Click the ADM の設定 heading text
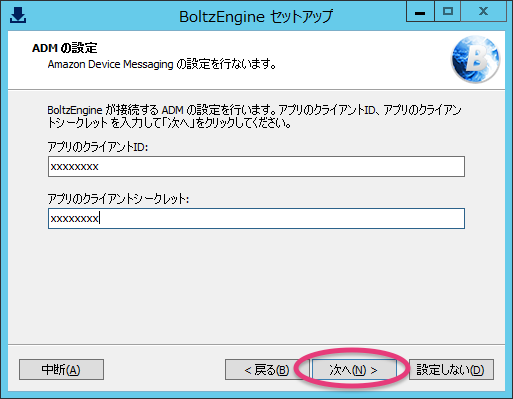Viewport: 513px width, 399px height. point(65,48)
